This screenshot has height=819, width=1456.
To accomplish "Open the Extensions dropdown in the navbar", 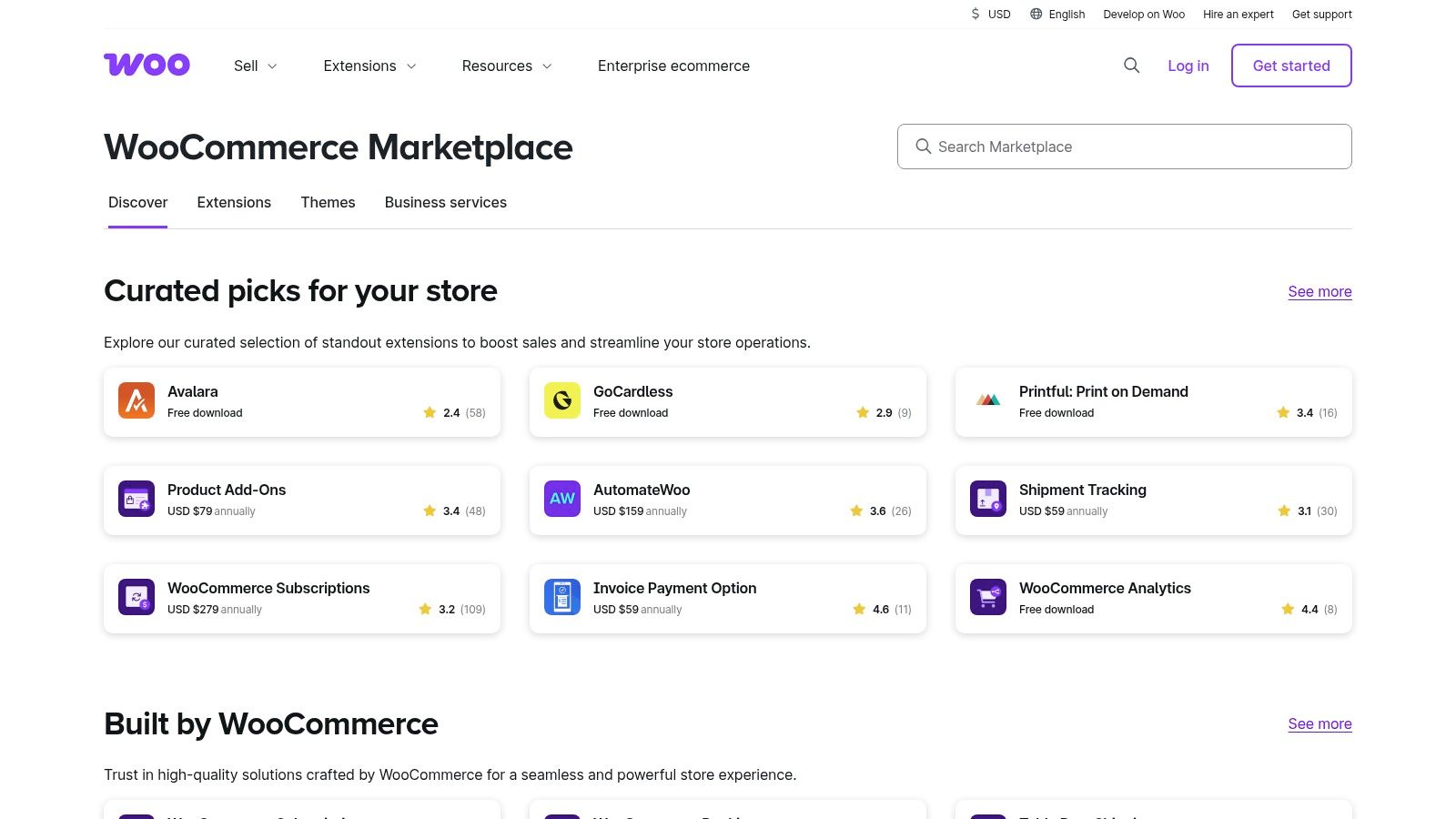I will [369, 66].
